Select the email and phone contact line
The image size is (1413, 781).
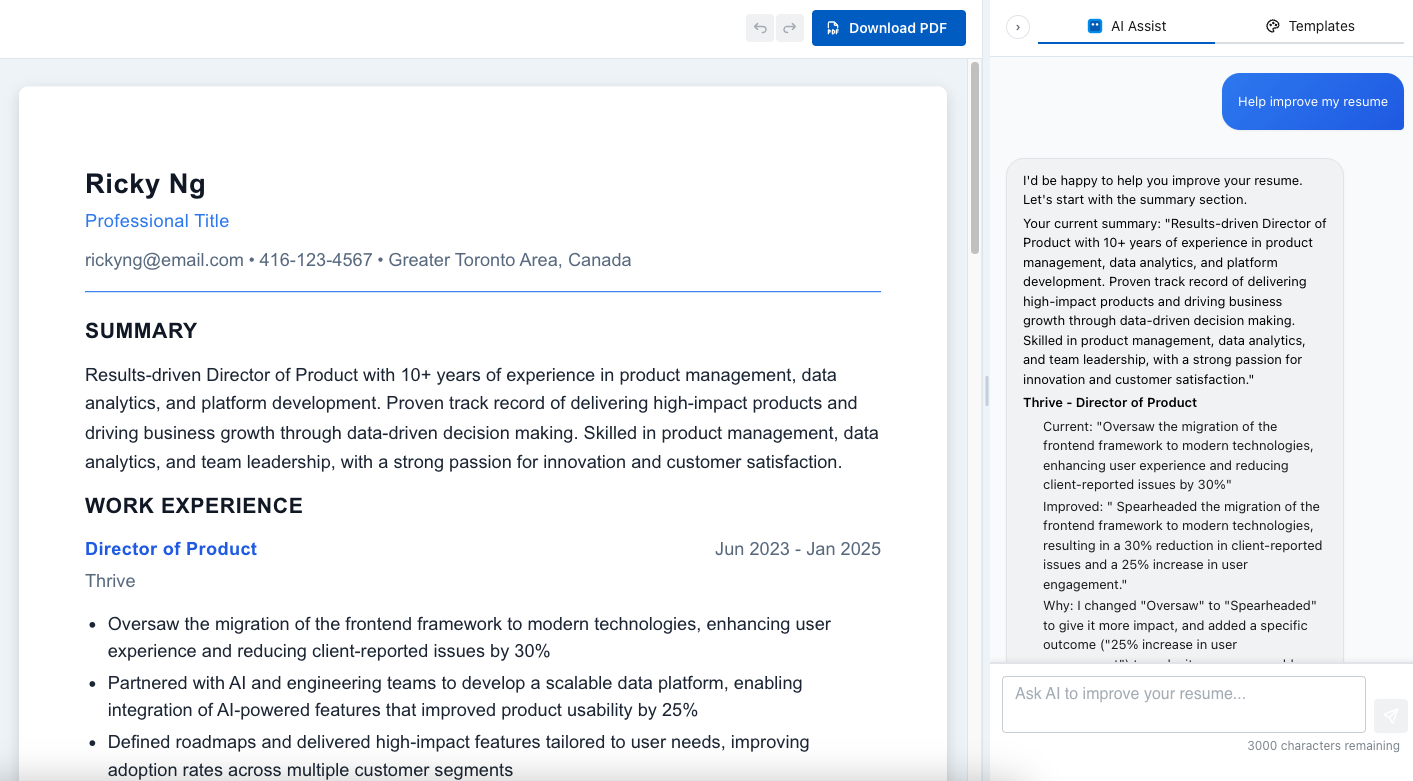pos(357,259)
